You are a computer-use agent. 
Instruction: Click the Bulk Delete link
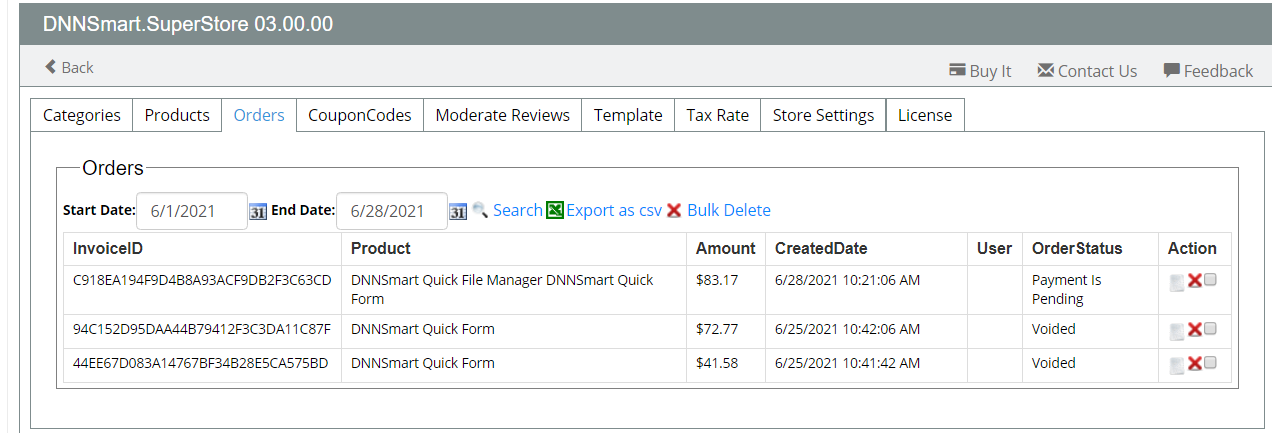(x=729, y=210)
